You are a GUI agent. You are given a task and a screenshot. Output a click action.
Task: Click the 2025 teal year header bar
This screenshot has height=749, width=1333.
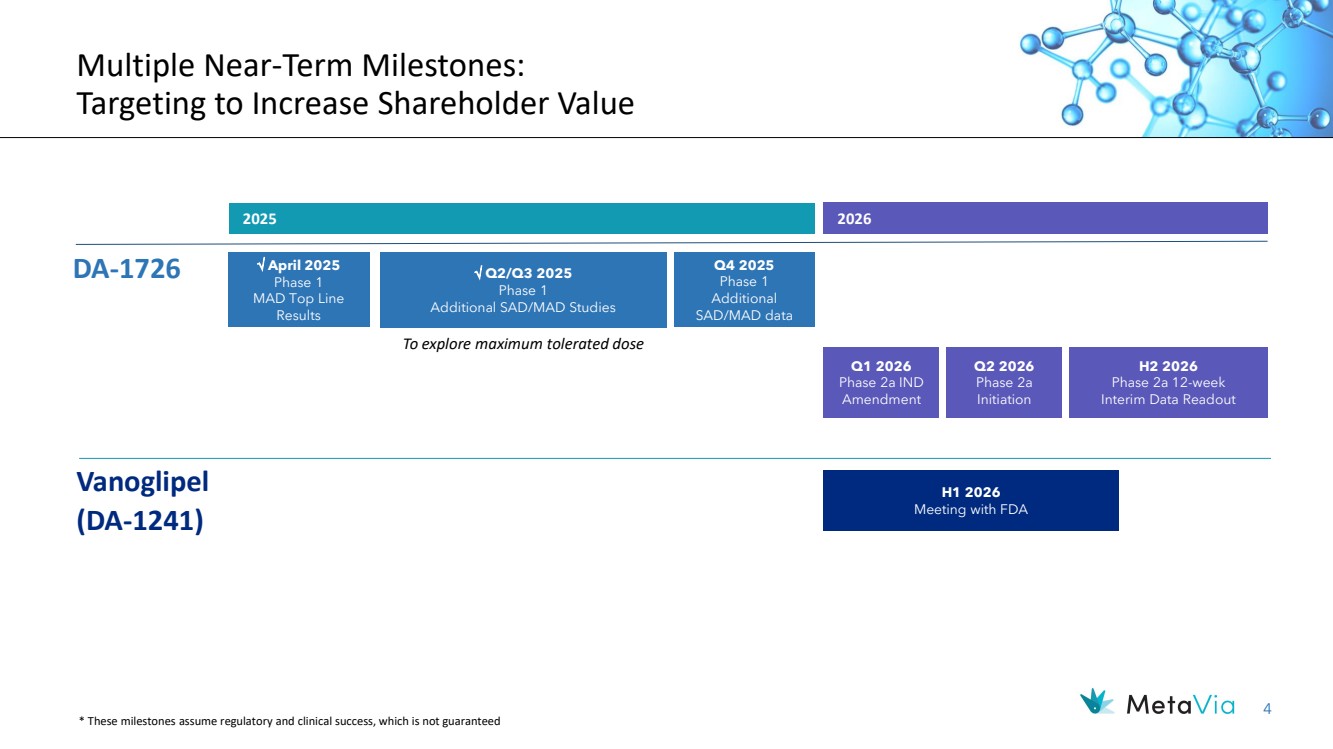point(521,218)
